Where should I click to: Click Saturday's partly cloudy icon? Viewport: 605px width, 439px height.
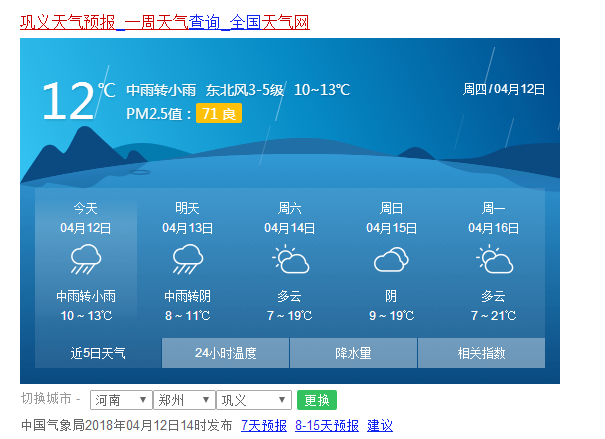tap(290, 261)
